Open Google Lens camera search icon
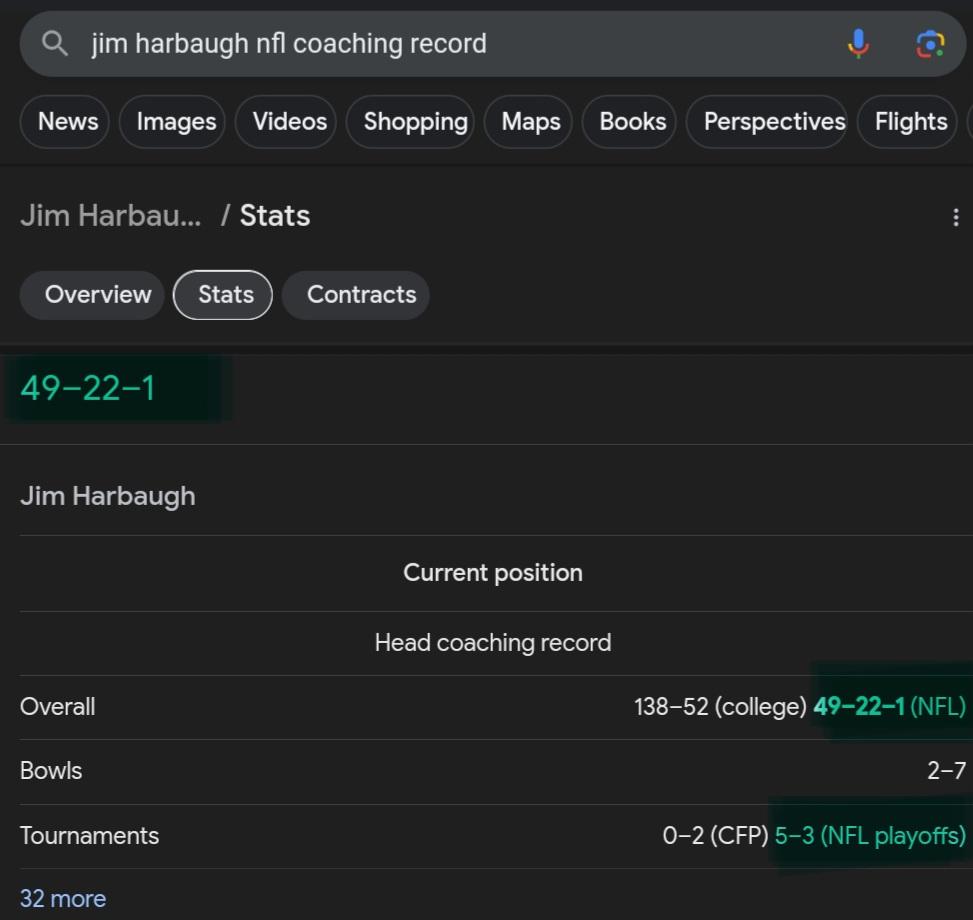 (x=930, y=44)
